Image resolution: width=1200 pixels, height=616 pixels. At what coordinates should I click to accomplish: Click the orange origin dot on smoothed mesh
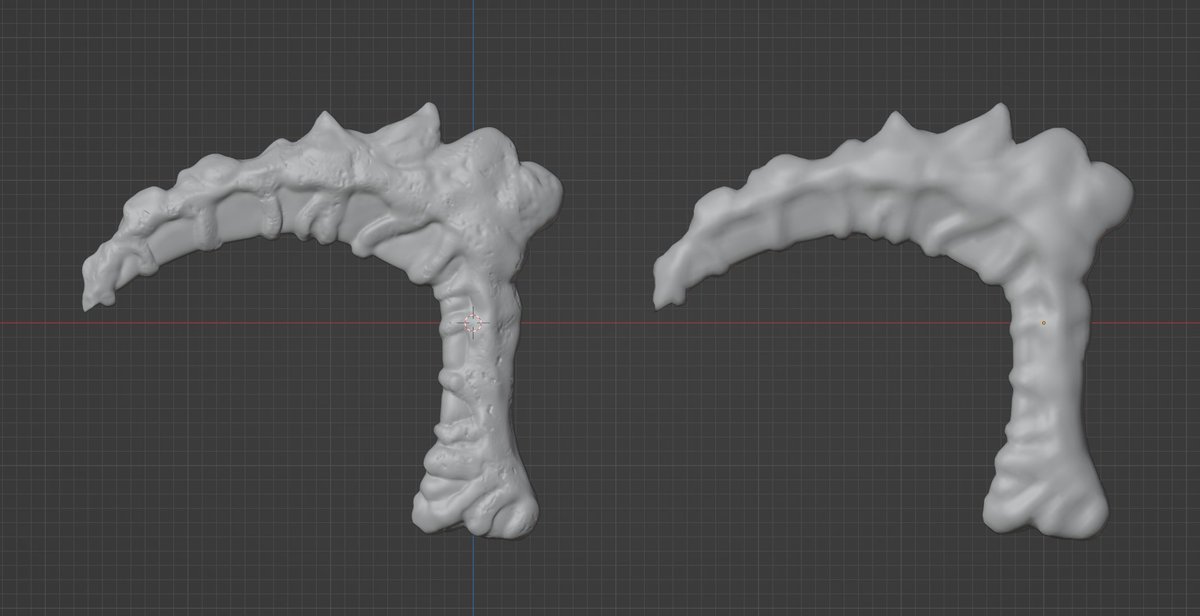coord(1043,323)
